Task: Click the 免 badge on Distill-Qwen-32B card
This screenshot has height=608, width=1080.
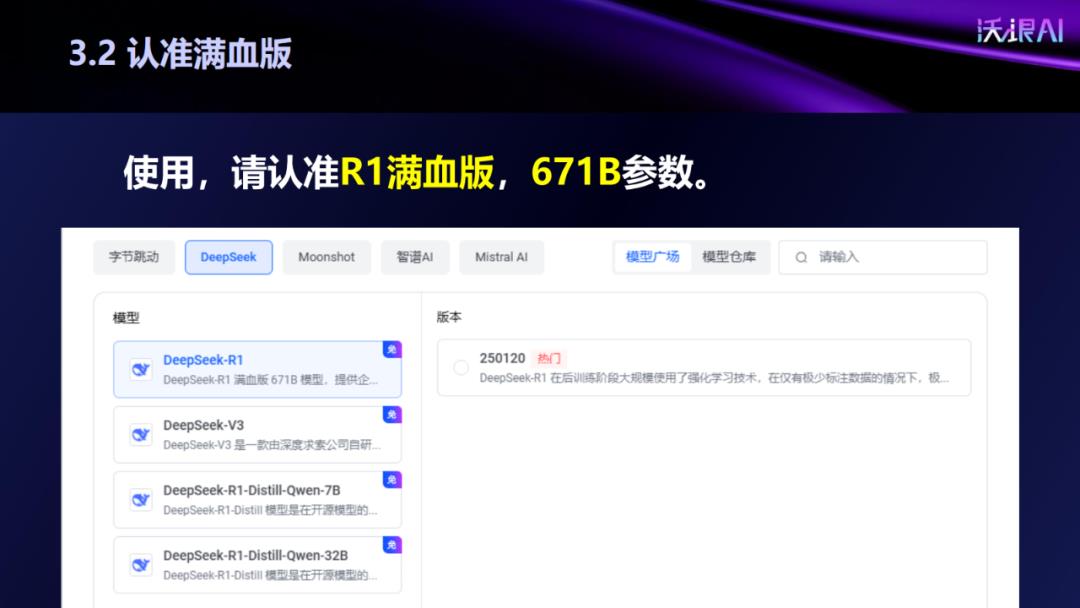Action: [392, 545]
